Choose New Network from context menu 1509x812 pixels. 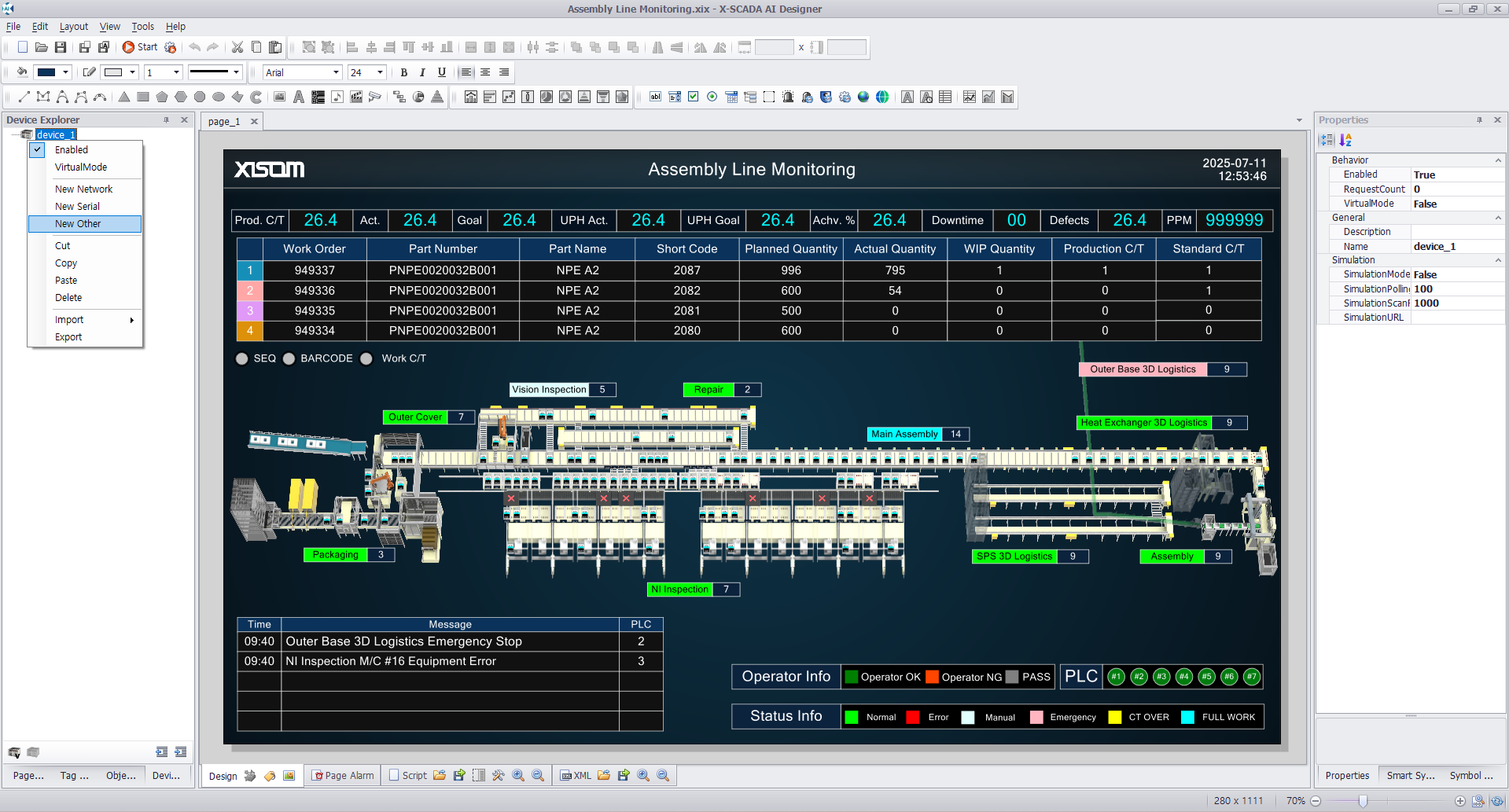(85, 189)
